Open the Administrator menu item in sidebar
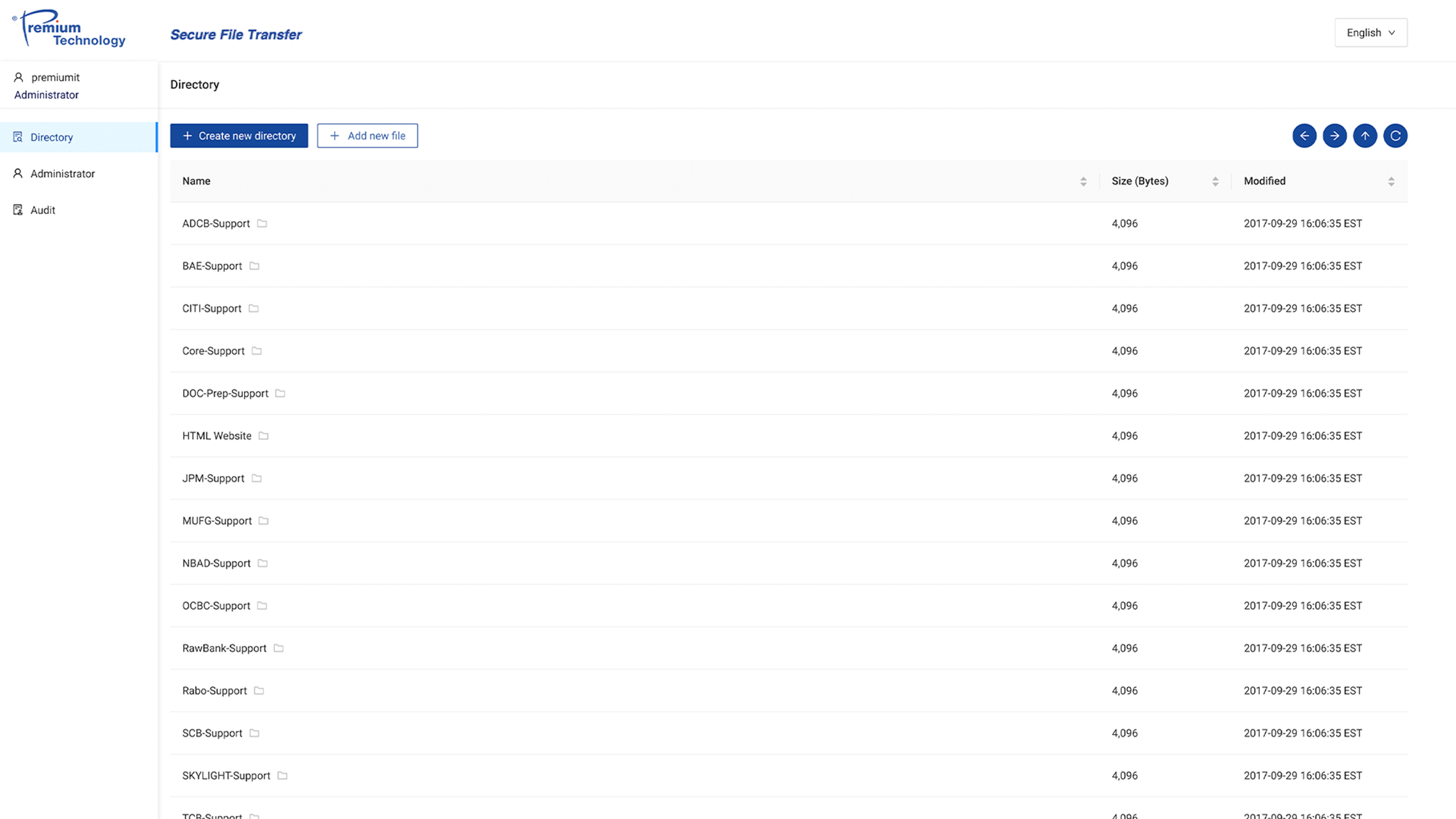The width and height of the screenshot is (1456, 819). pyautogui.click(x=79, y=174)
